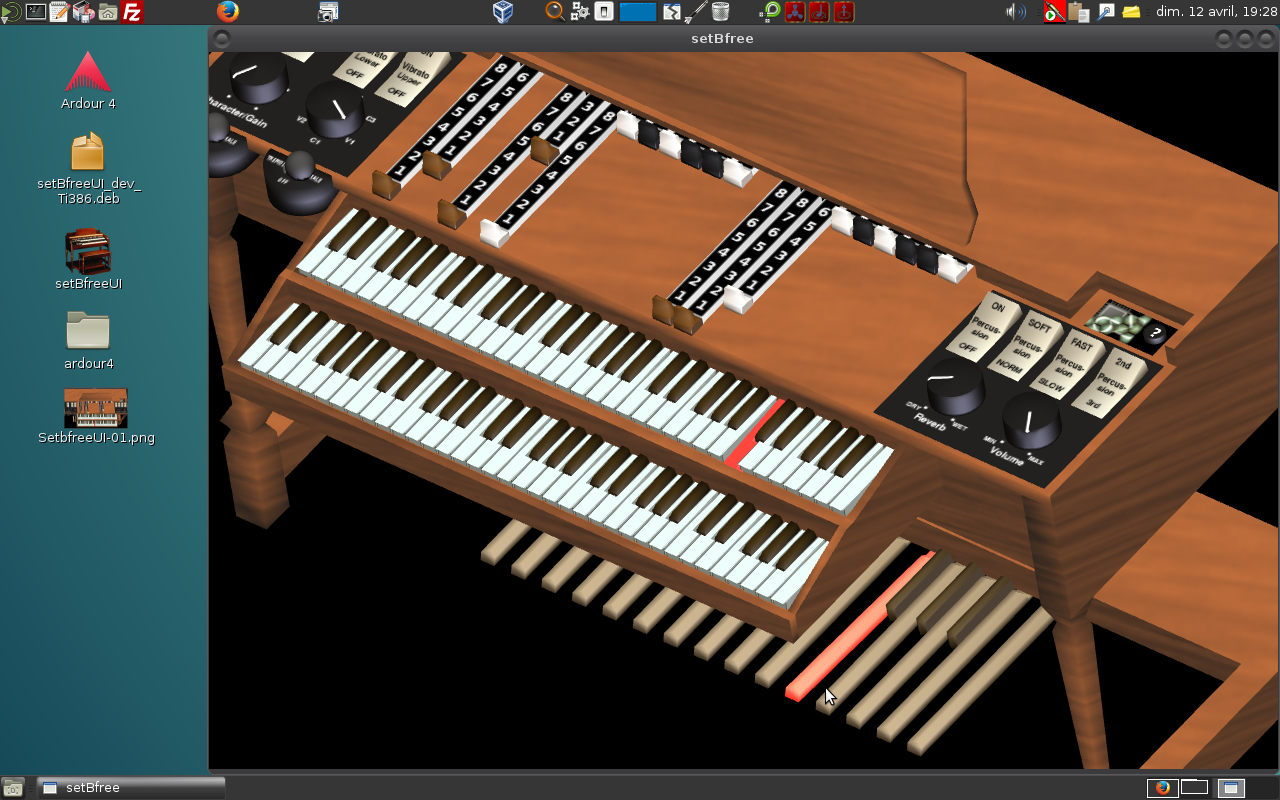Screen dimensions: 1280x800
Task: Open the terminal icon in the top panel
Action: [x=35, y=12]
